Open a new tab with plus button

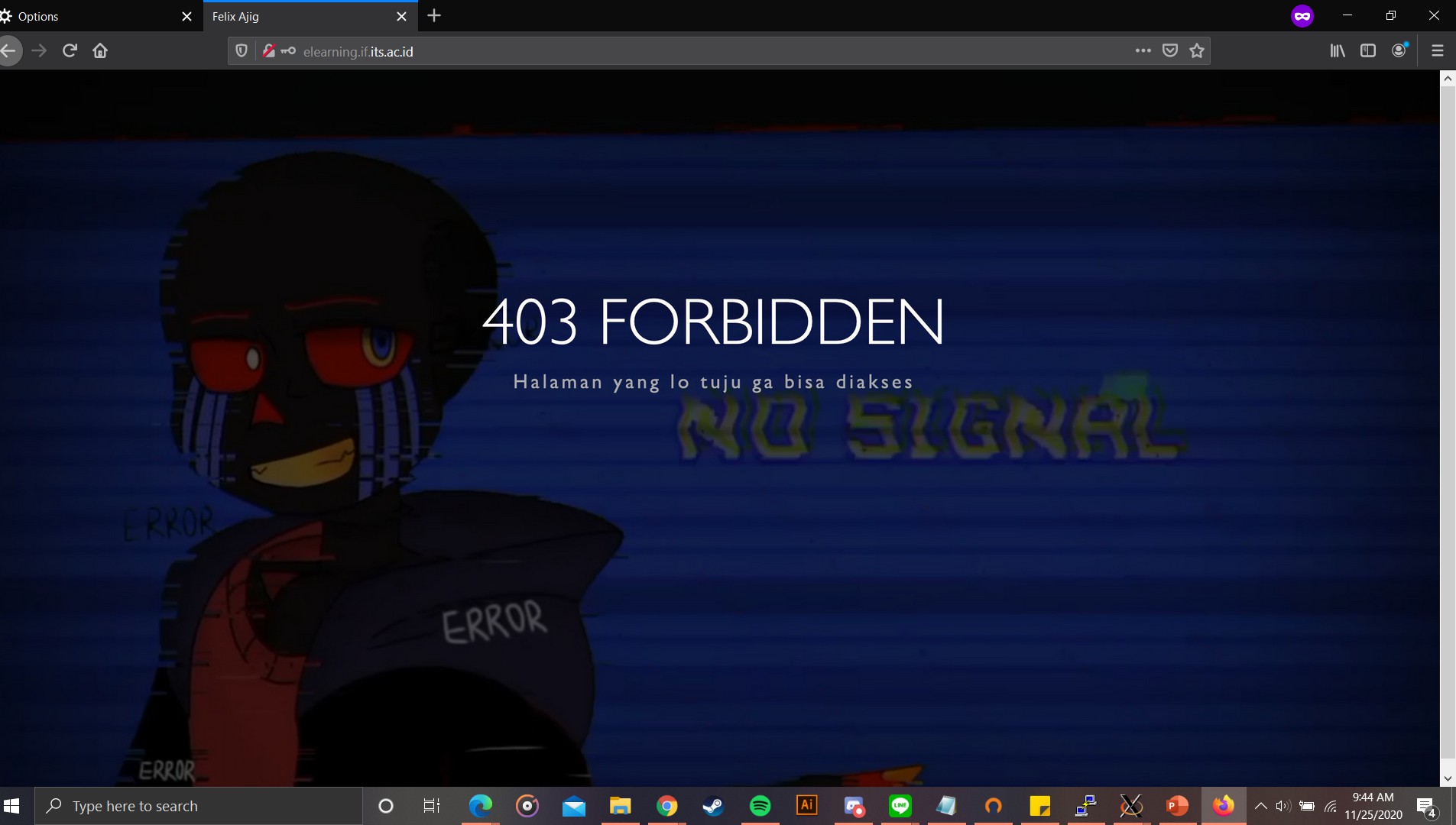434,15
